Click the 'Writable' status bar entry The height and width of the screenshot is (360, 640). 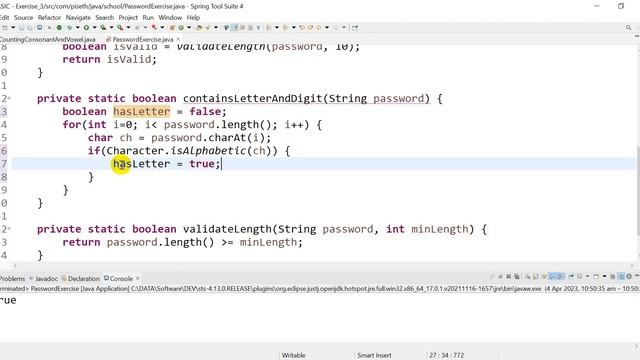click(x=293, y=355)
